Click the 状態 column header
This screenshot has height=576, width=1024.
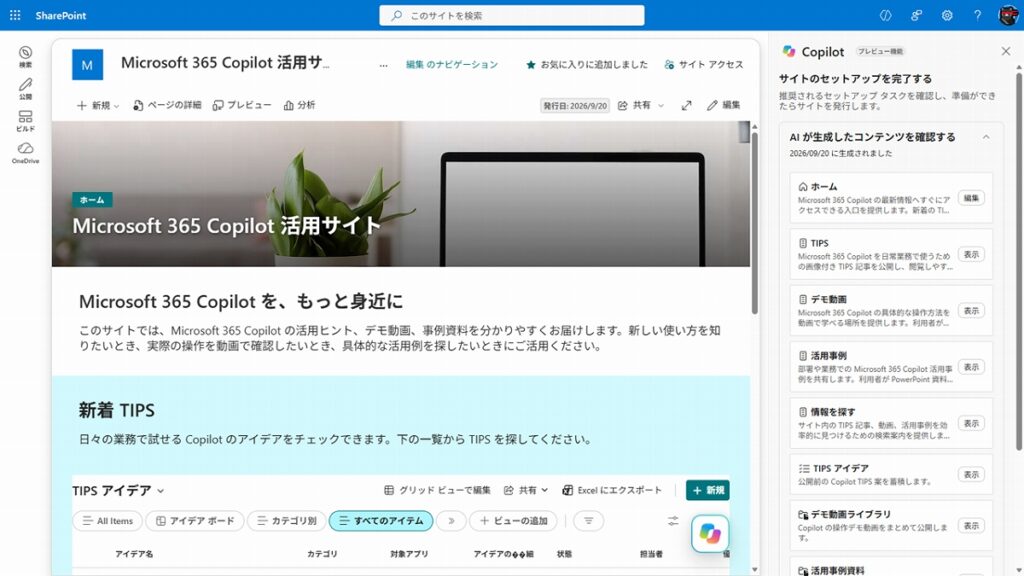(x=564, y=554)
